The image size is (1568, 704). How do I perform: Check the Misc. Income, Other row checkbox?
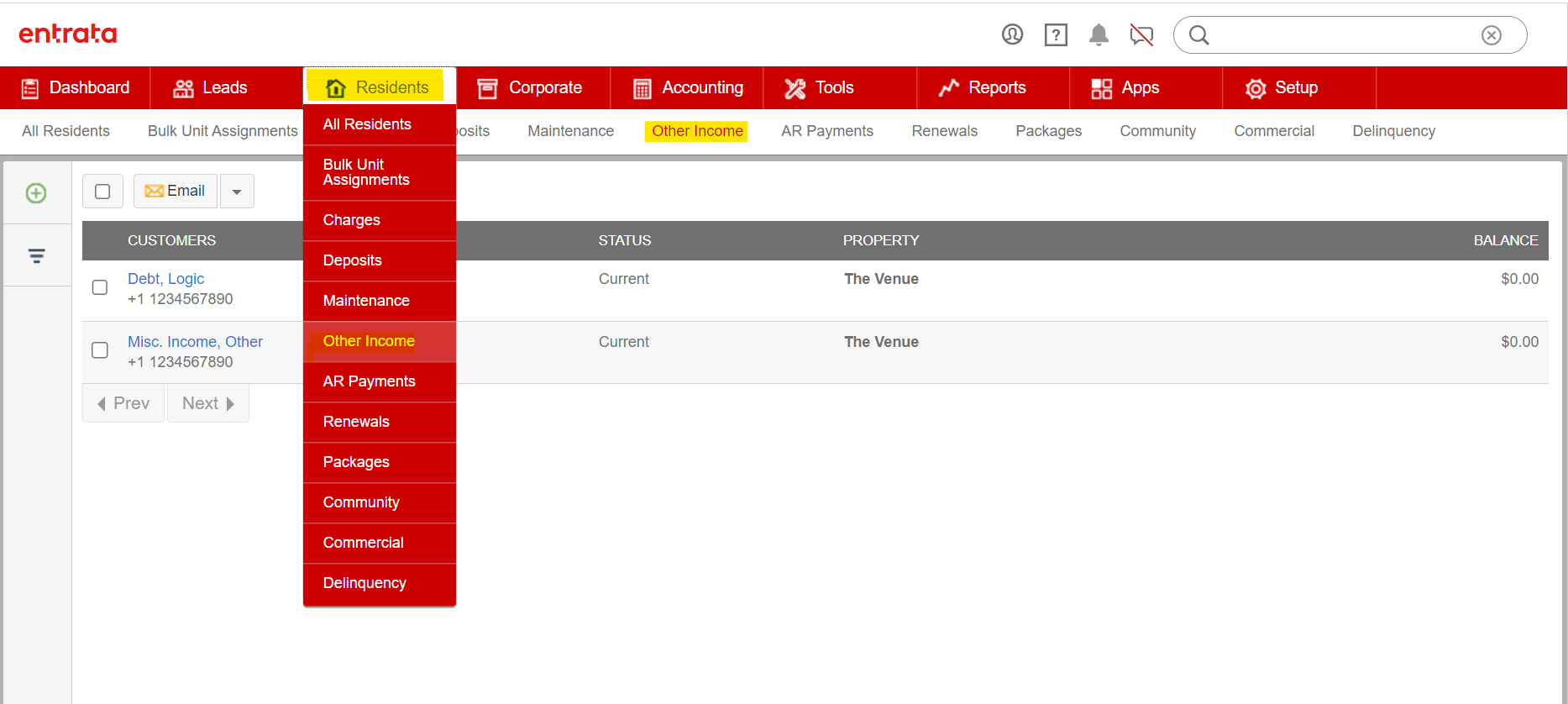coord(100,350)
